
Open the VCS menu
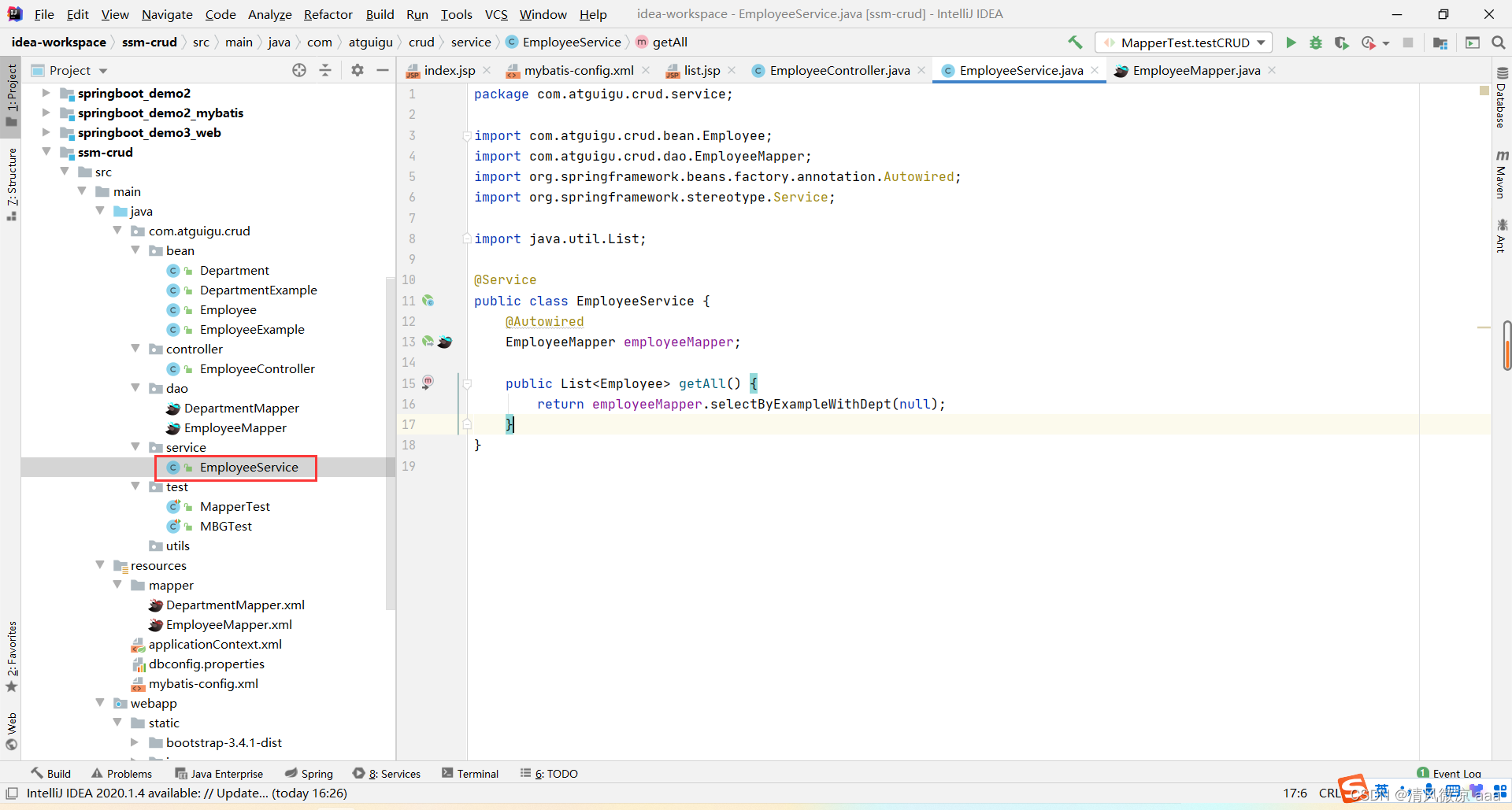[496, 14]
